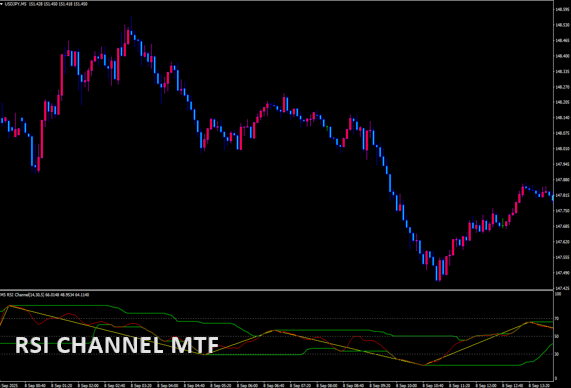
Task: Click the 8 Sep 12:40 time label
Action: point(513,385)
